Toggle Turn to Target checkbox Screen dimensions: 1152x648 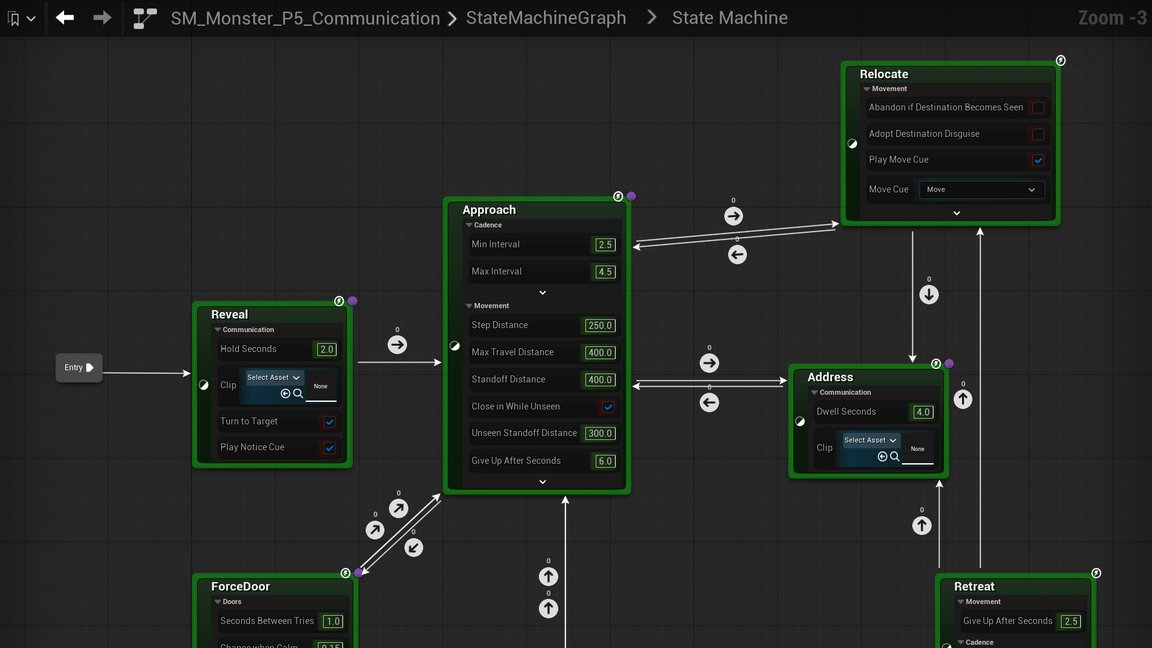point(329,422)
